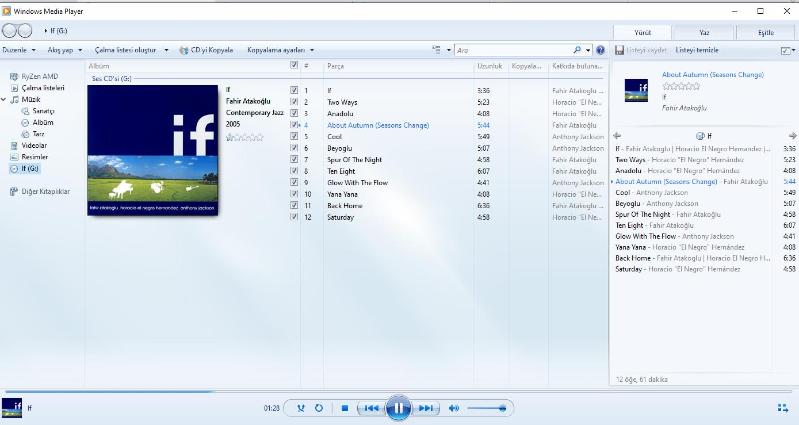
Task: Click CD'yi Kopyala button
Action: 206,50
